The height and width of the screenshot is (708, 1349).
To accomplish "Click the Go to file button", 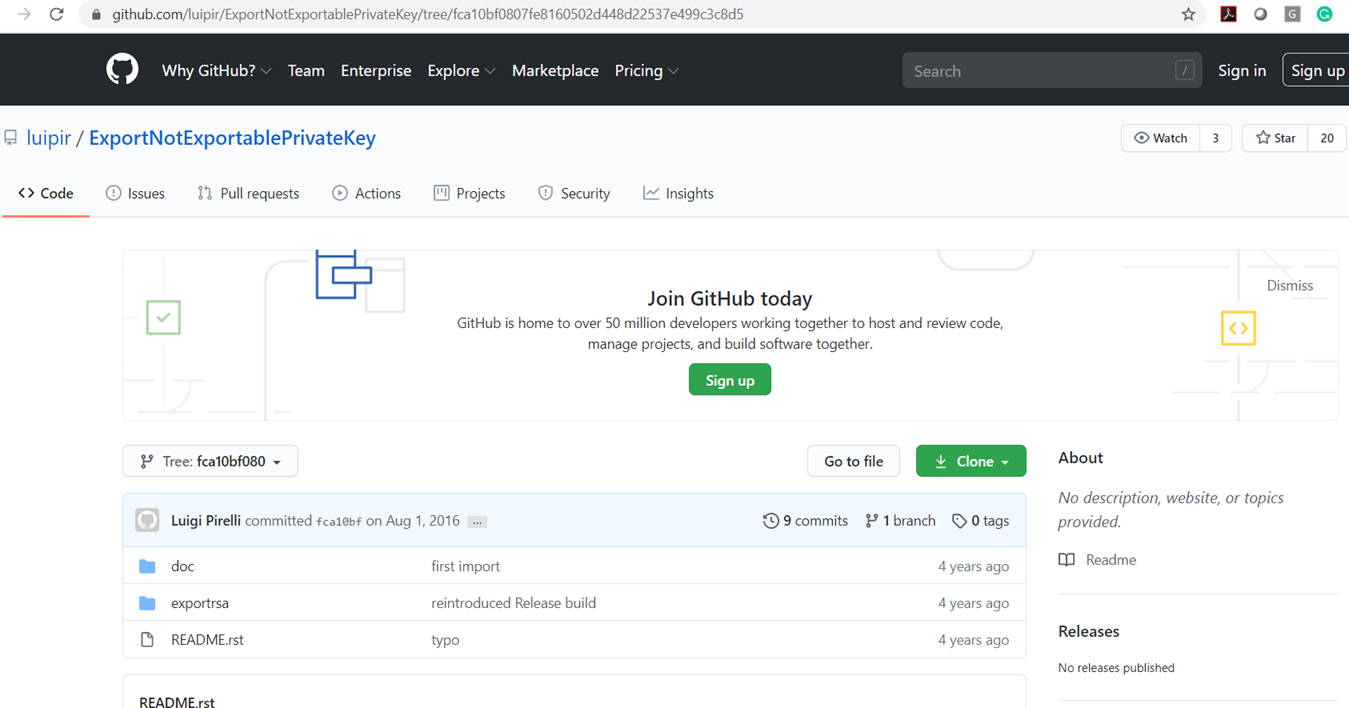I will [854, 461].
